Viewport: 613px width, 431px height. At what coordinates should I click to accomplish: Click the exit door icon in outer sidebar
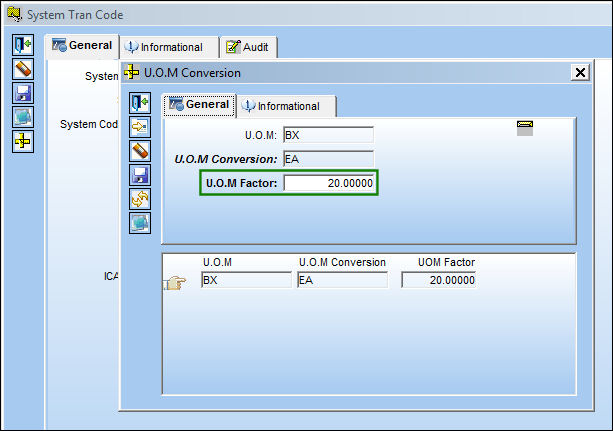pyautogui.click(x=23, y=45)
